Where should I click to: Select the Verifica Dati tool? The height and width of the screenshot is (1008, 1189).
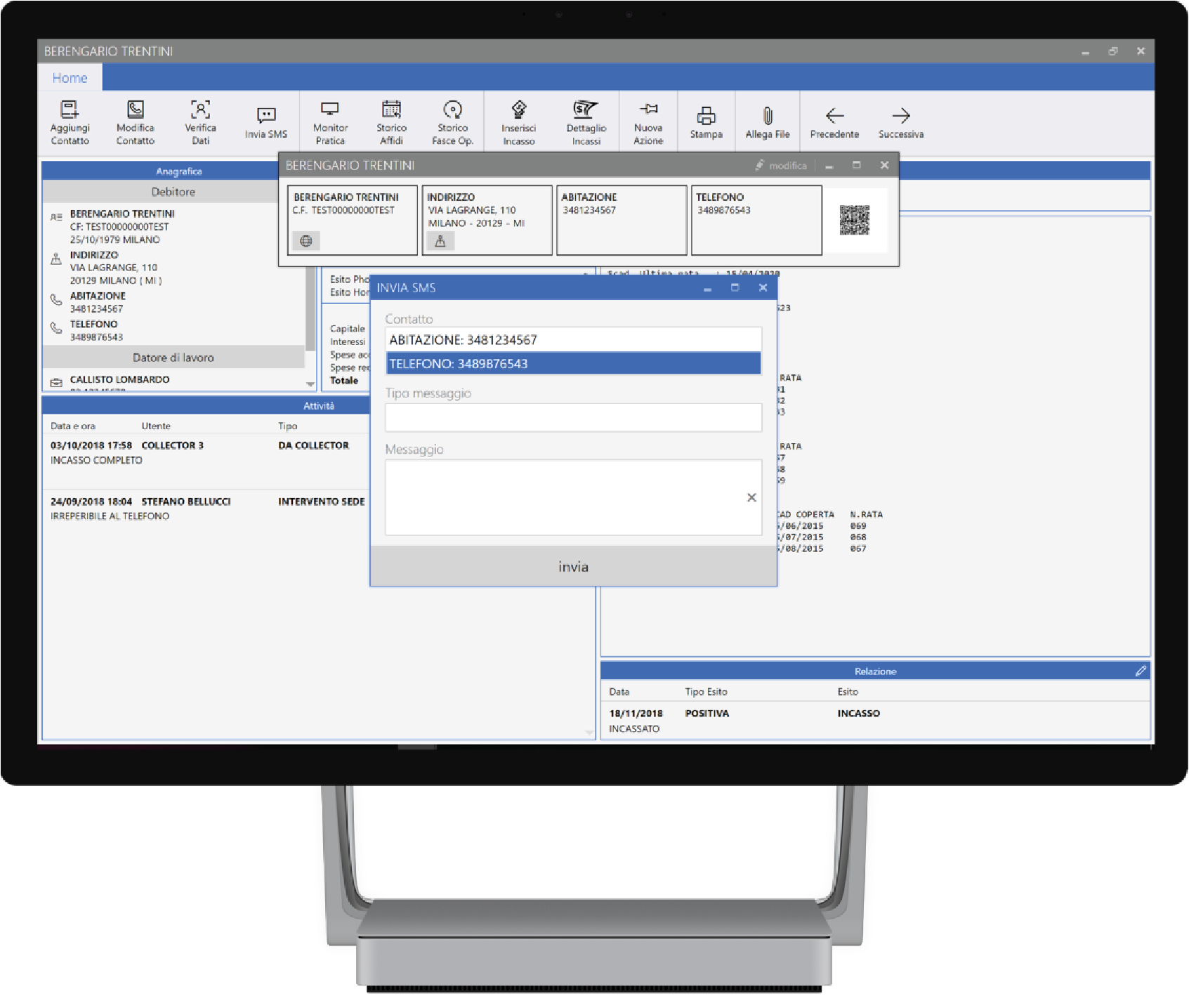click(x=200, y=122)
